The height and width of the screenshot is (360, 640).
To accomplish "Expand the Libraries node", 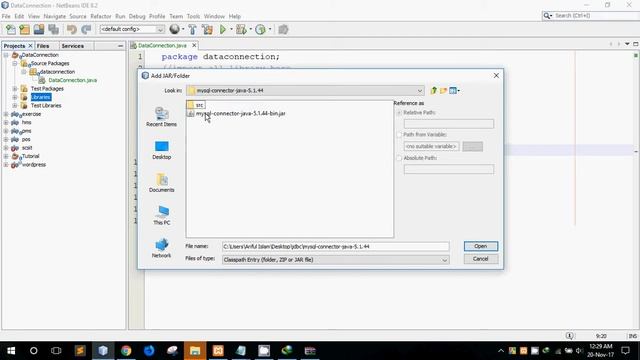I will coord(15,98).
